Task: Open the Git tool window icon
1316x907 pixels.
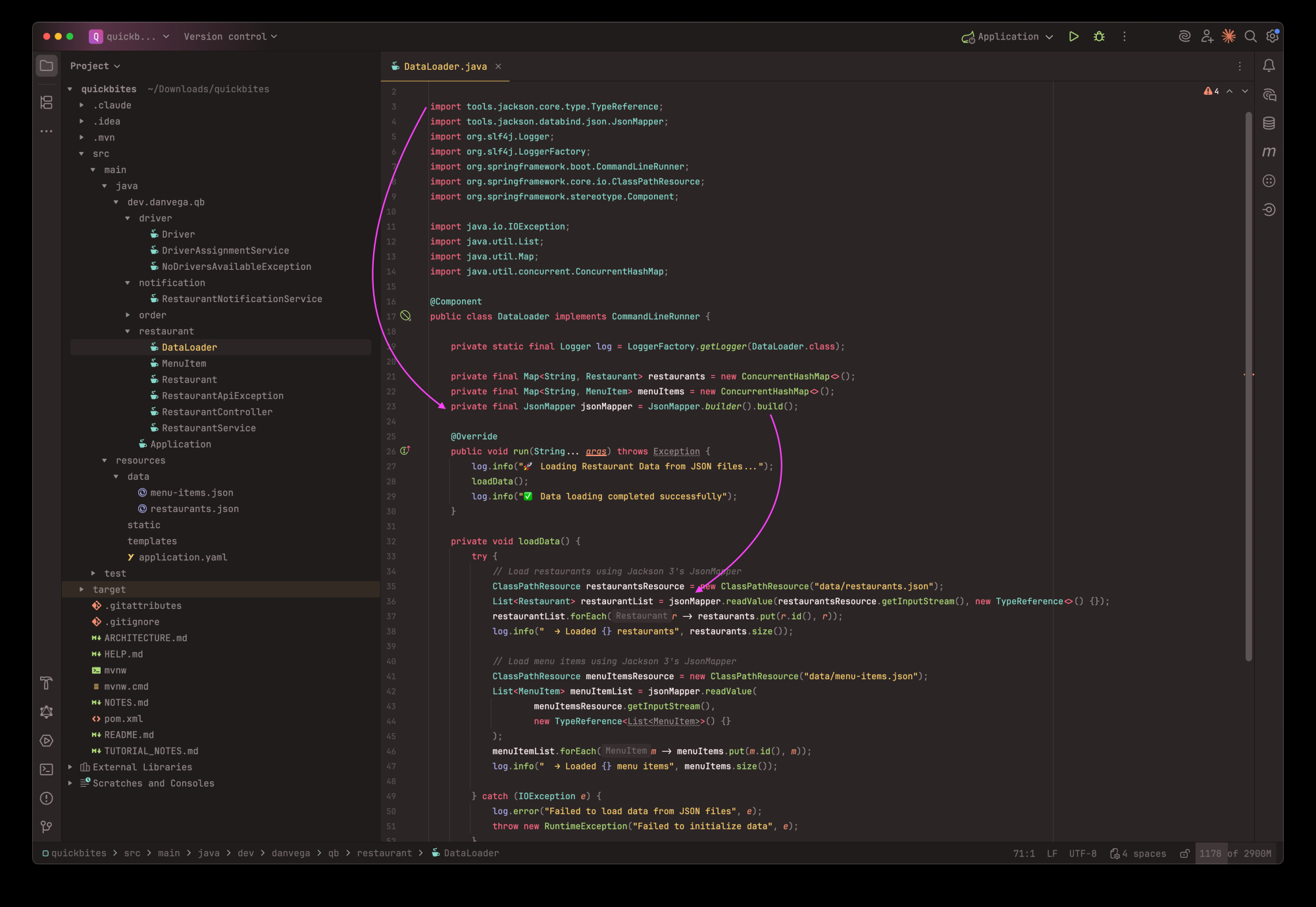Action: 46,827
